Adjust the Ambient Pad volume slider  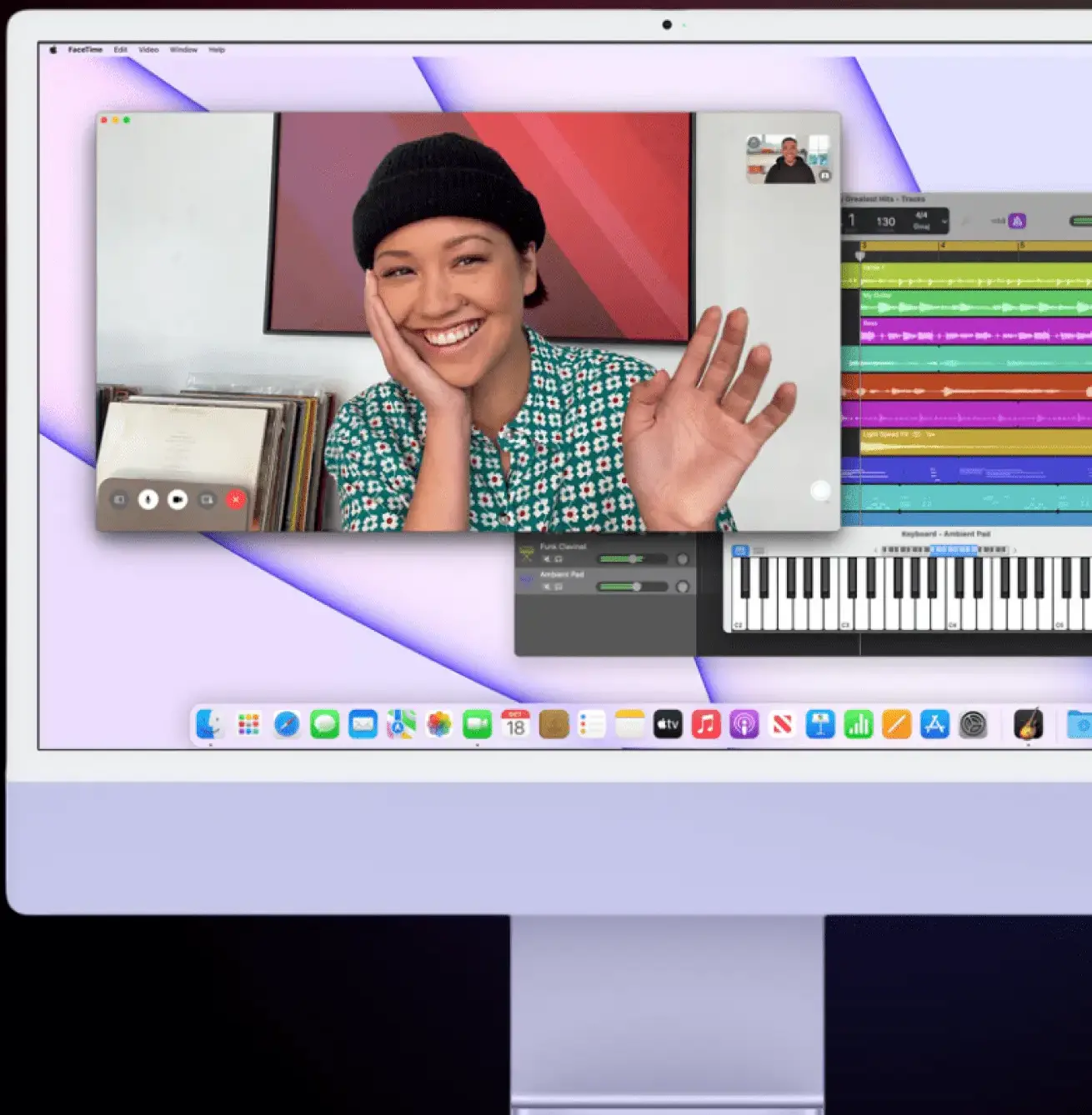click(638, 587)
